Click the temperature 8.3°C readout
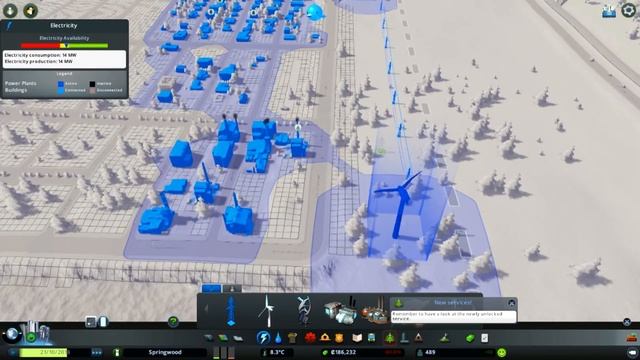Screen dimensions: 640x360 [277, 352]
